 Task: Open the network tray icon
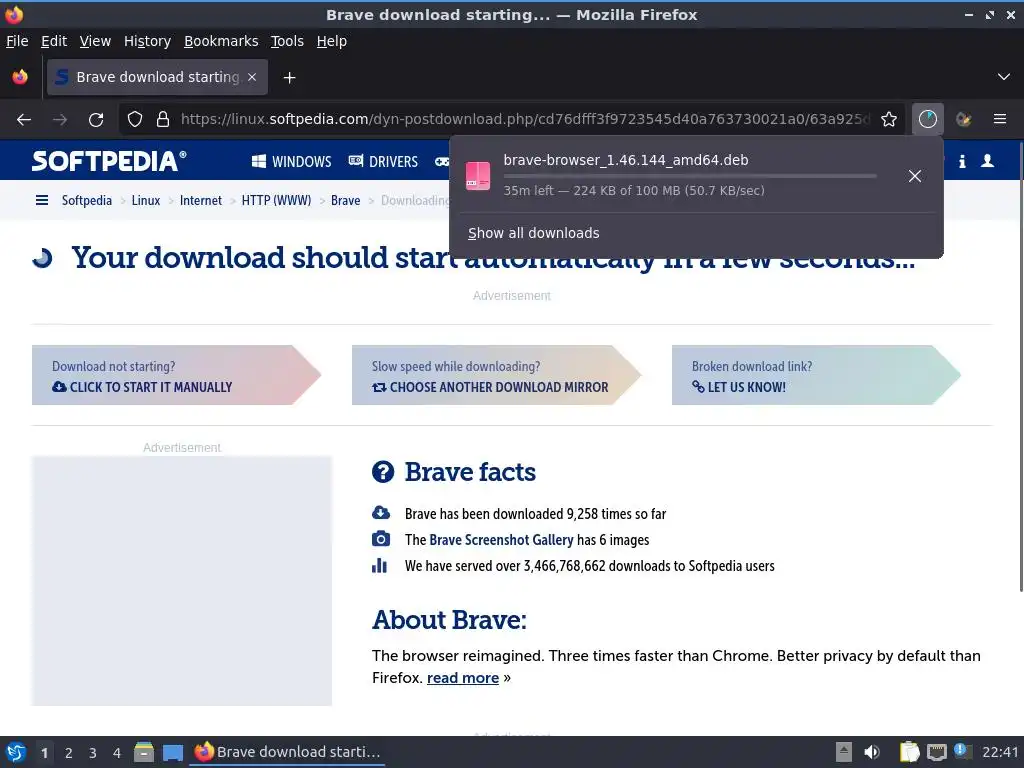click(x=936, y=752)
